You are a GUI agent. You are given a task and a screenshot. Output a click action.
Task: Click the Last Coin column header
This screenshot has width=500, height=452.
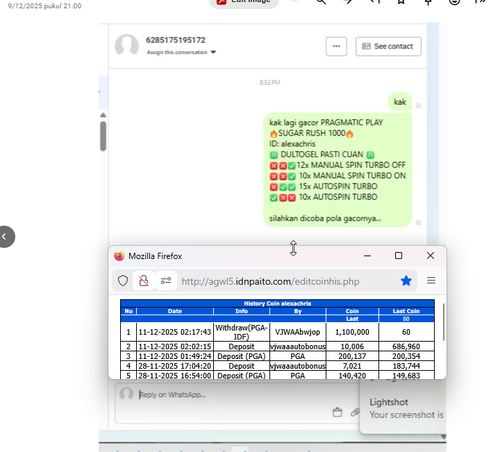[406, 311]
